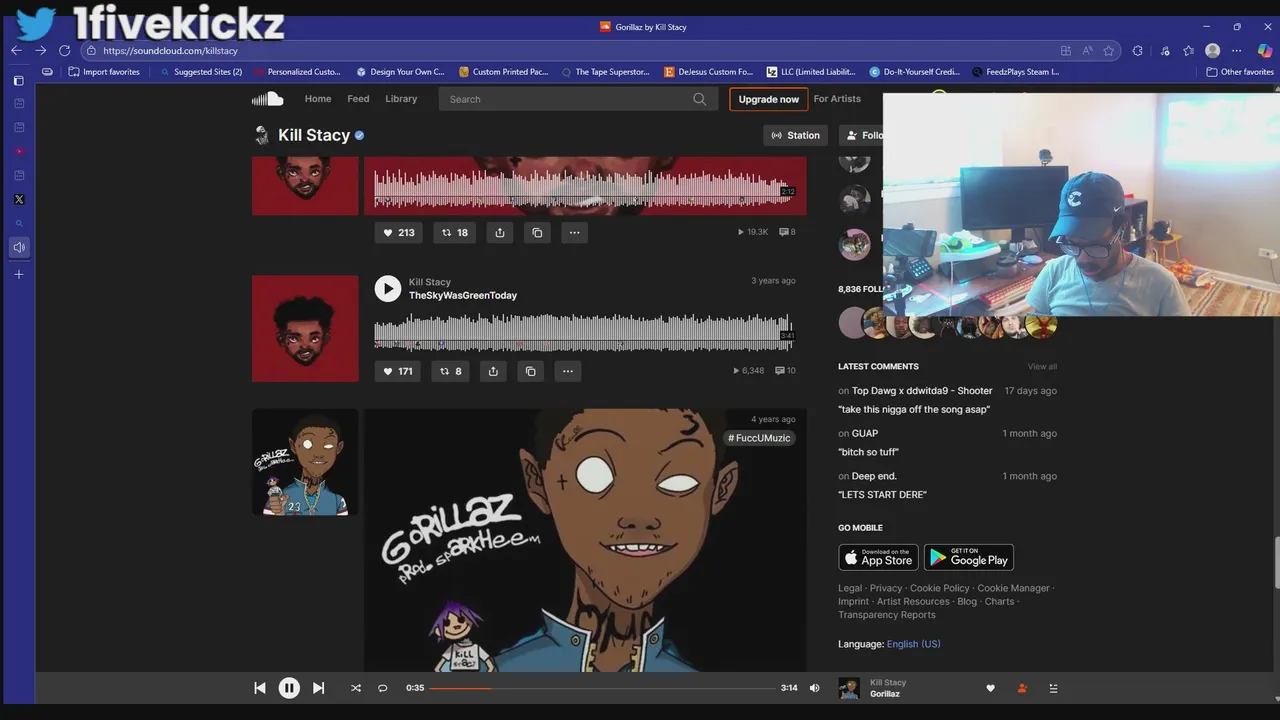Open the Feed tab
This screenshot has width=1280, height=720.
click(358, 99)
